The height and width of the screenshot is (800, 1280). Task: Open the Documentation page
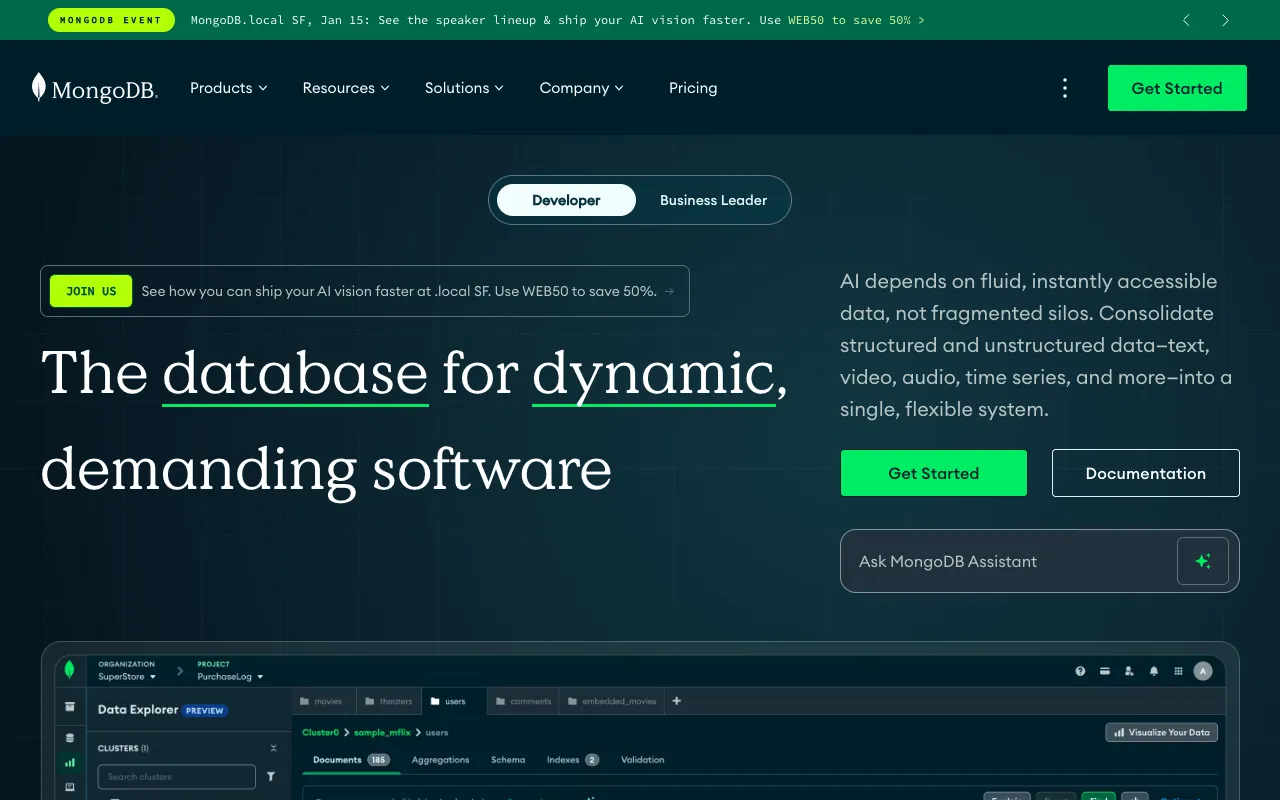(x=1145, y=473)
